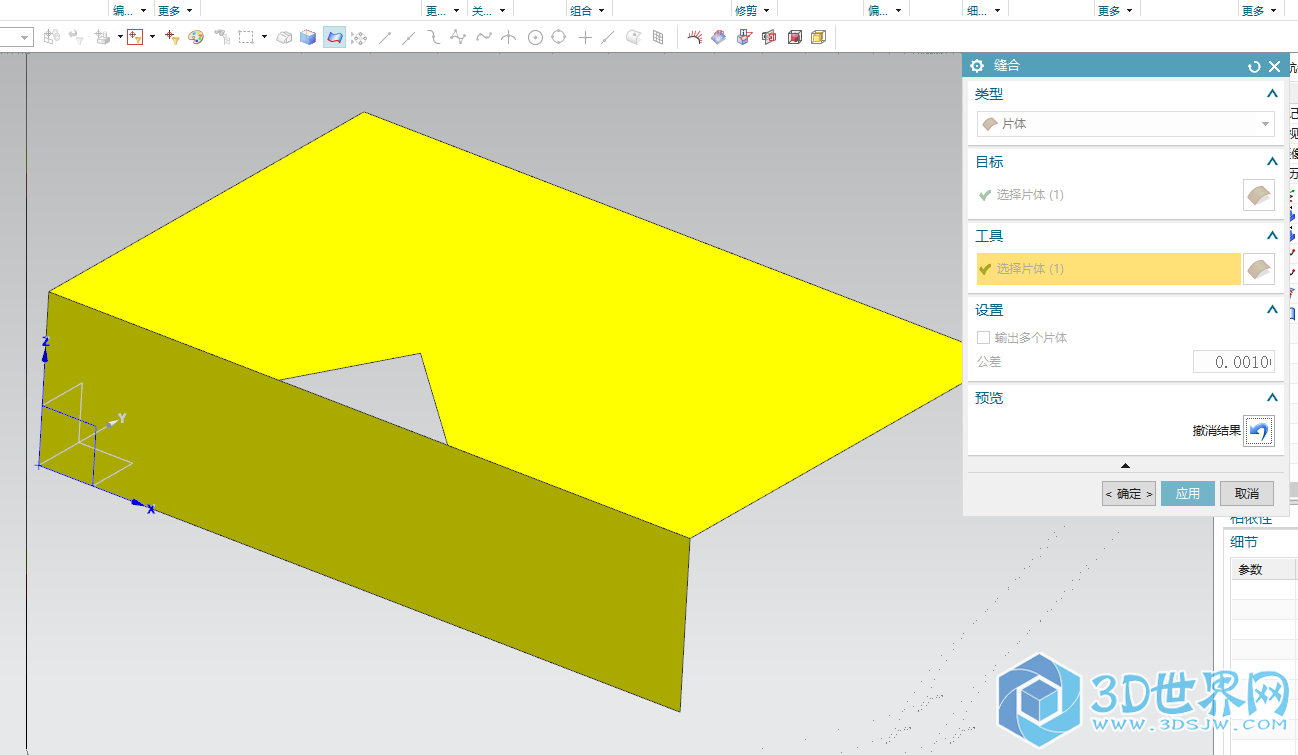
Task: Click the red-boxed selection filter icon
Action: click(x=135, y=37)
